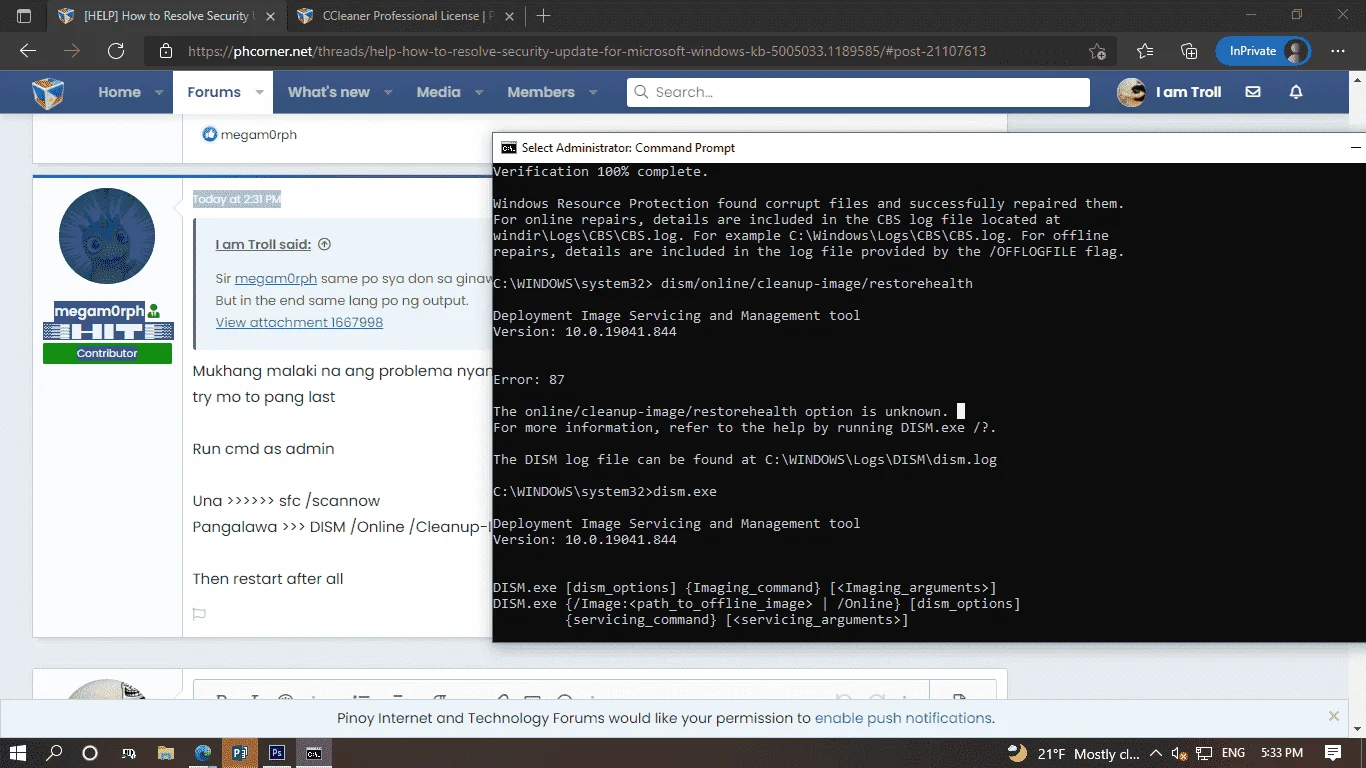This screenshot has width=1366, height=768.
Task: Show hidden system tray icons
Action: (1156, 753)
